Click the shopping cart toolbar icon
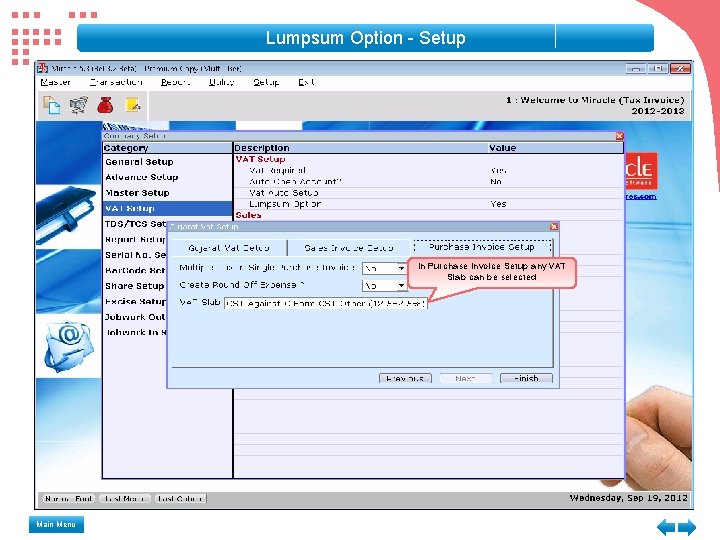This screenshot has width=720, height=540. (x=79, y=105)
